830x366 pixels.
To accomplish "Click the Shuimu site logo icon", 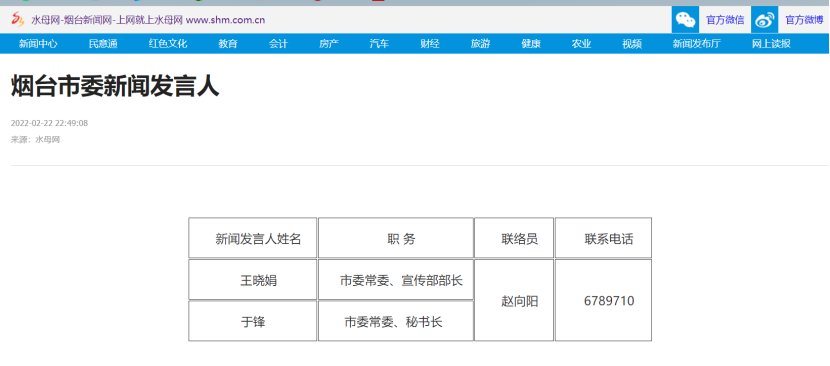I will coord(18,20).
